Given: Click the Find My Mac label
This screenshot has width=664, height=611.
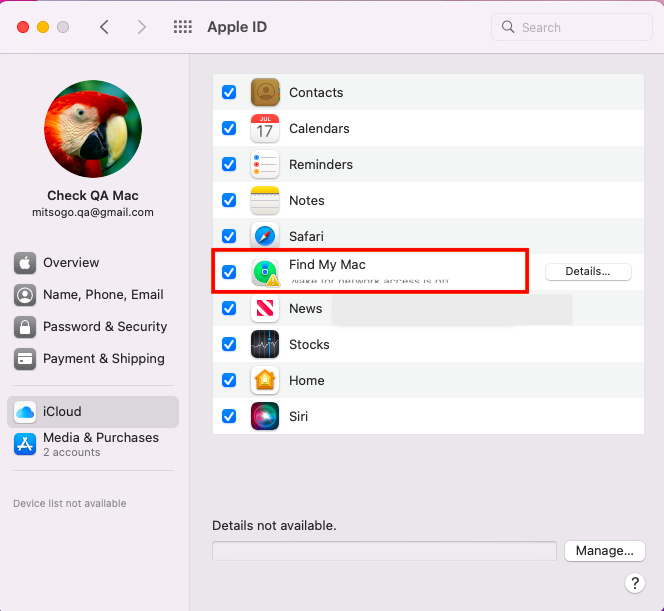Looking at the screenshot, I should 327,265.
